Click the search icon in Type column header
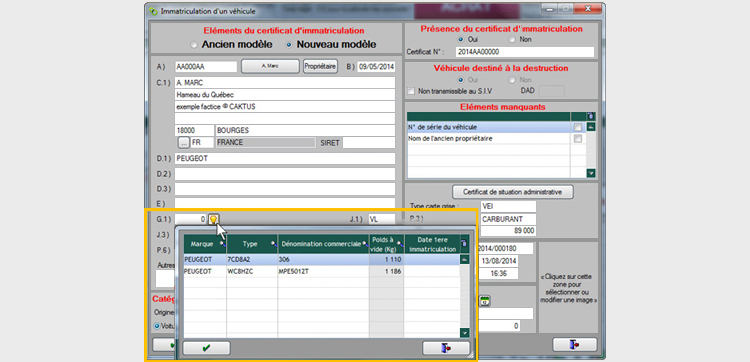The height and width of the screenshot is (362, 750). (x=274, y=244)
